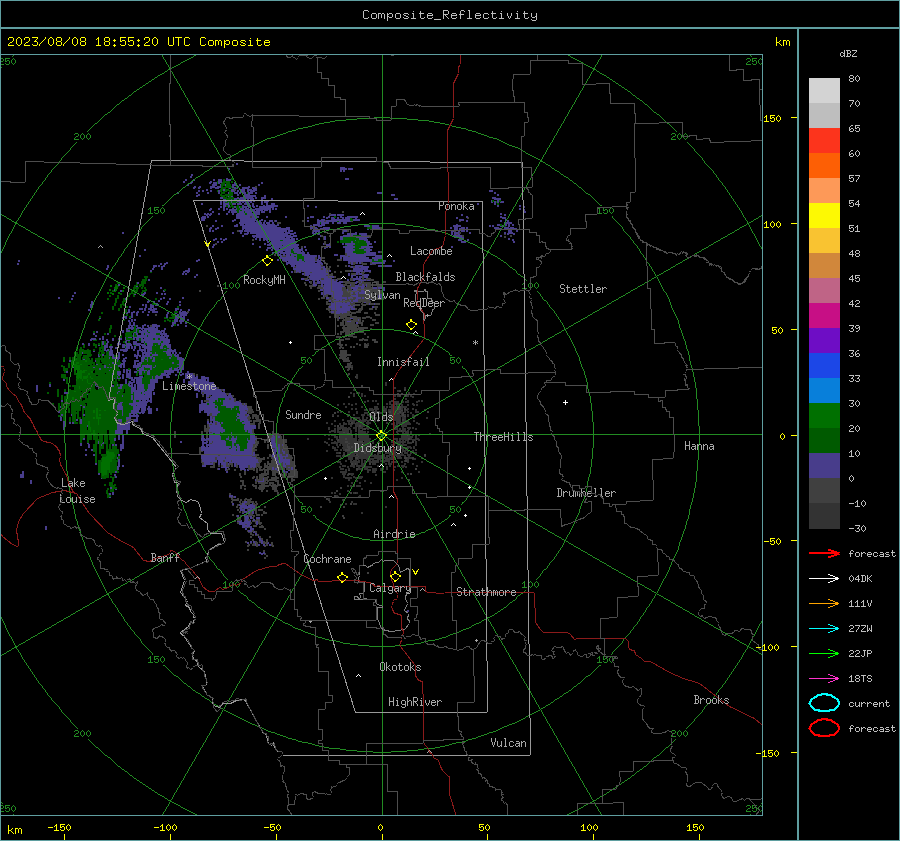Click the yellow diamond marker above Calgary

pos(395,576)
